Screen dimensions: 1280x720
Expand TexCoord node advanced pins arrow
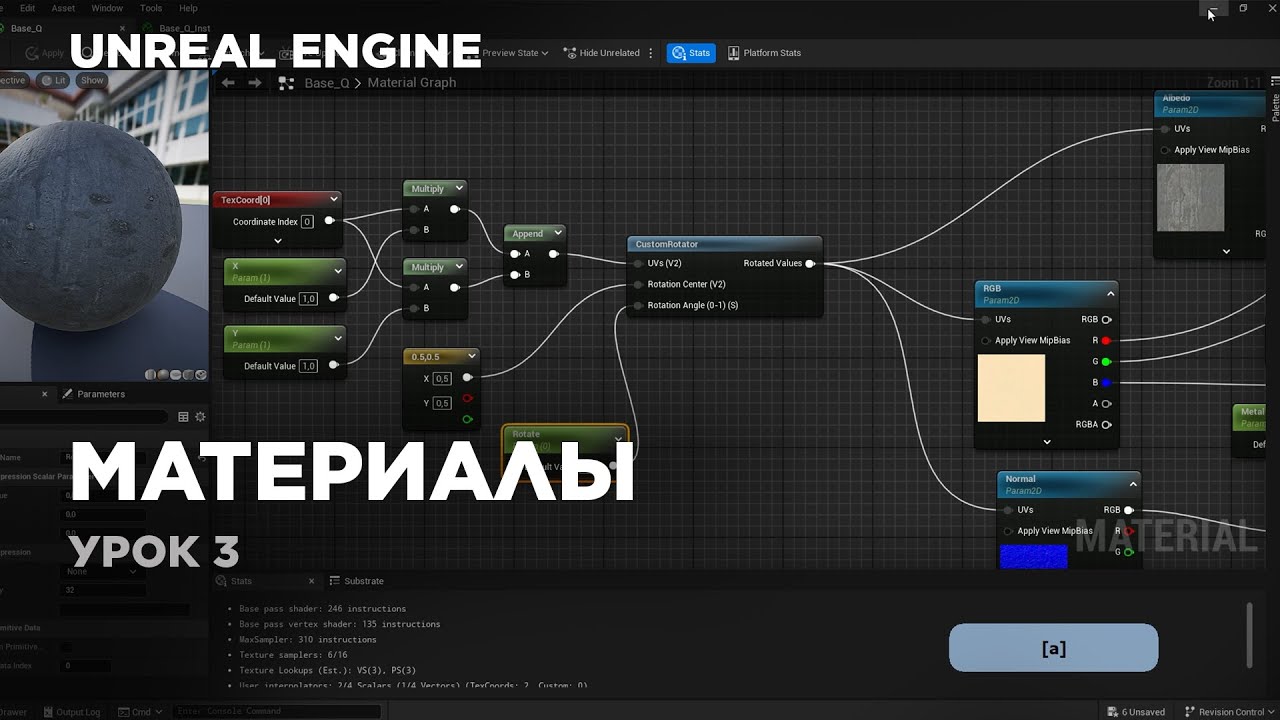coord(278,241)
